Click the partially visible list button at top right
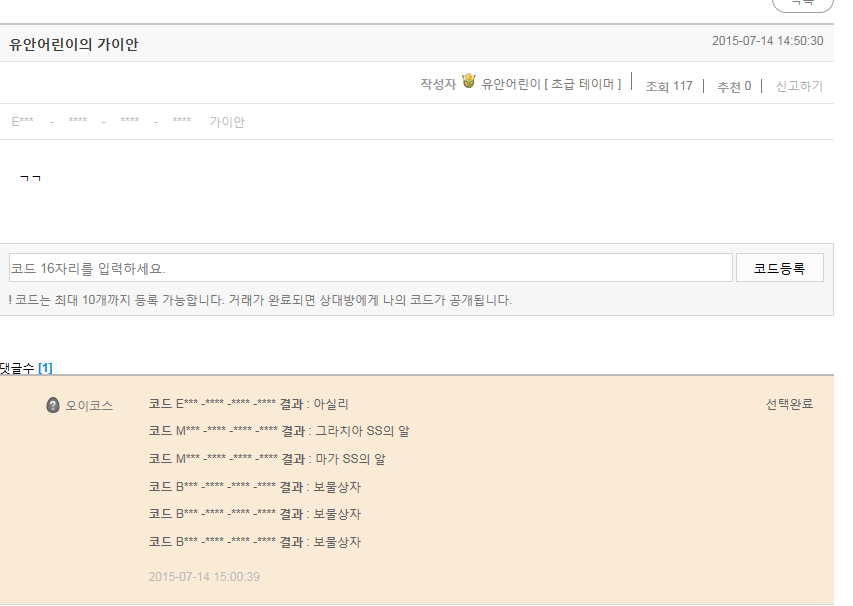 (x=802, y=4)
